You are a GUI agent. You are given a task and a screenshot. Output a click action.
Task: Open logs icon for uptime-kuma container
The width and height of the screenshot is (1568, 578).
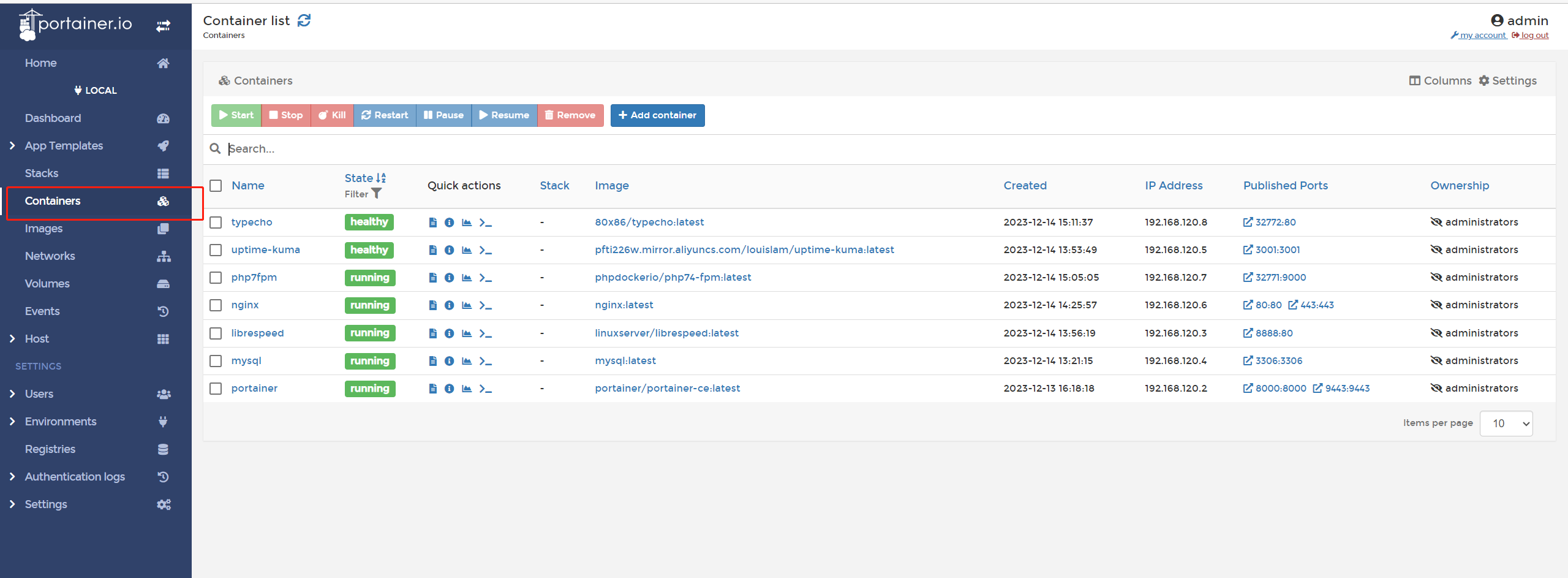coord(433,250)
